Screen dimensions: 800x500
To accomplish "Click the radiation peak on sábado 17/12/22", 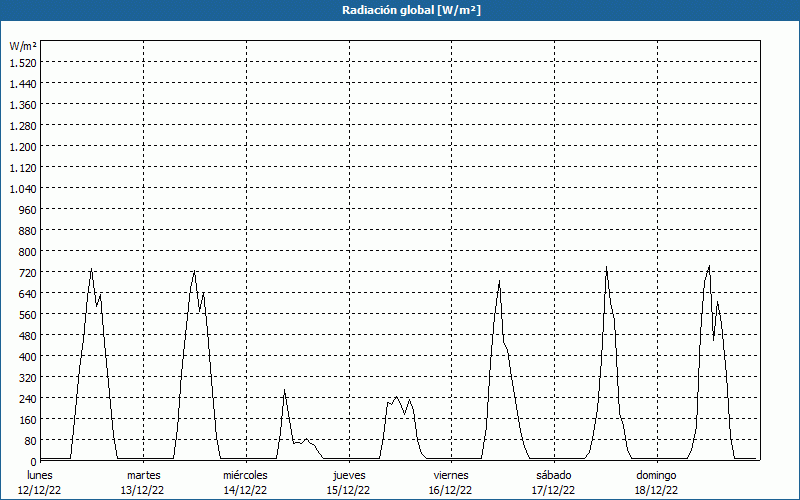I will [606, 267].
